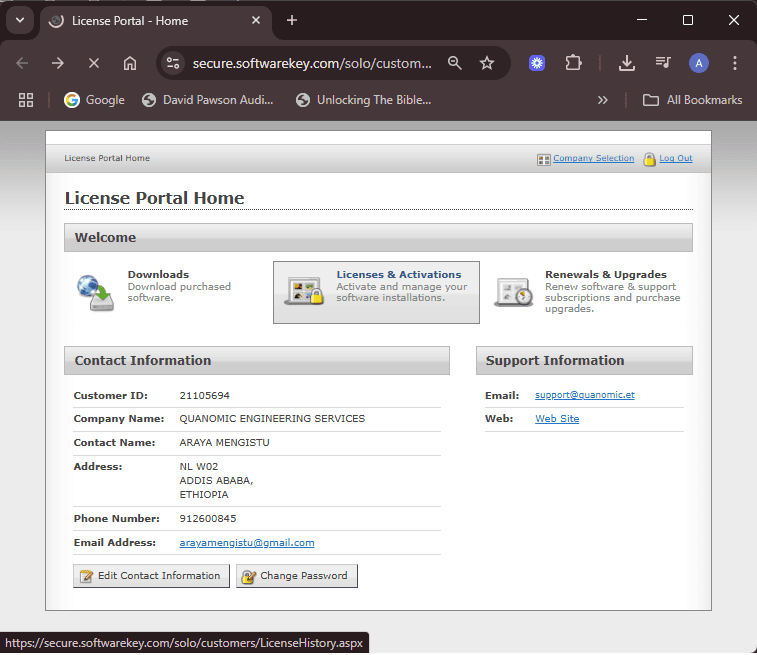
Task: Click the address bar URL
Action: (x=312, y=63)
